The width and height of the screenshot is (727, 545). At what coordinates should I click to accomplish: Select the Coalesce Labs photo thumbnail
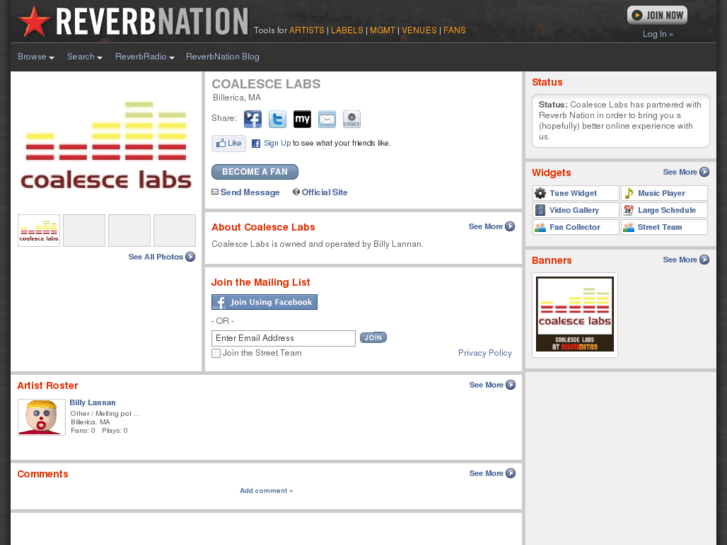tap(39, 231)
